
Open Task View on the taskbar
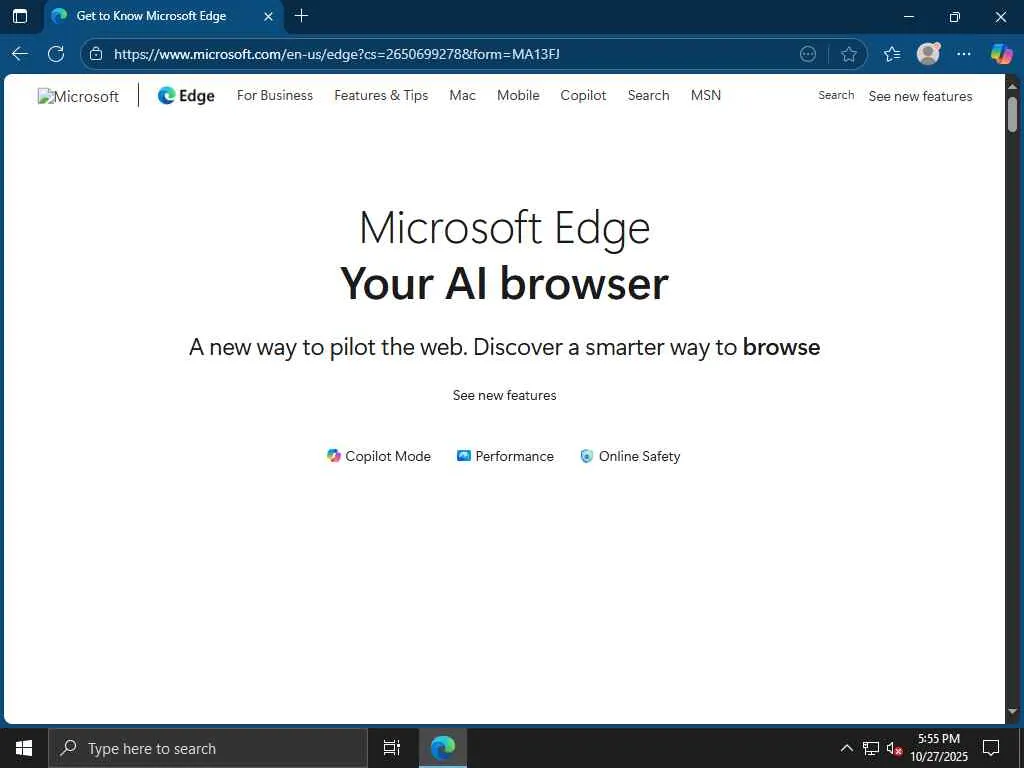click(x=392, y=748)
